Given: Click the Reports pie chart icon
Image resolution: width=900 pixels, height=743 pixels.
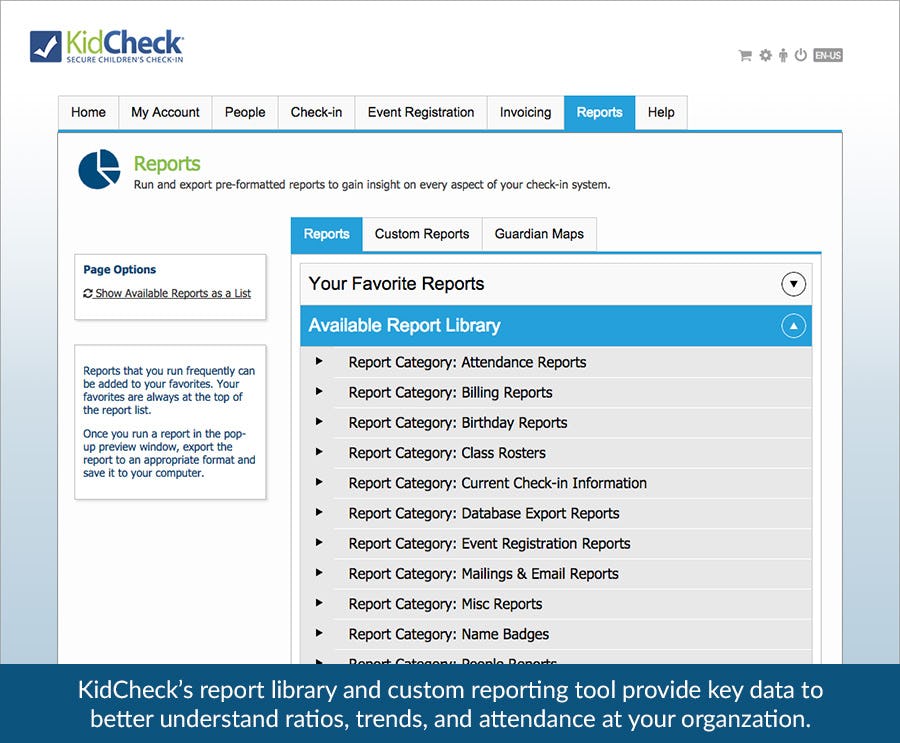Looking at the screenshot, I should click(98, 169).
